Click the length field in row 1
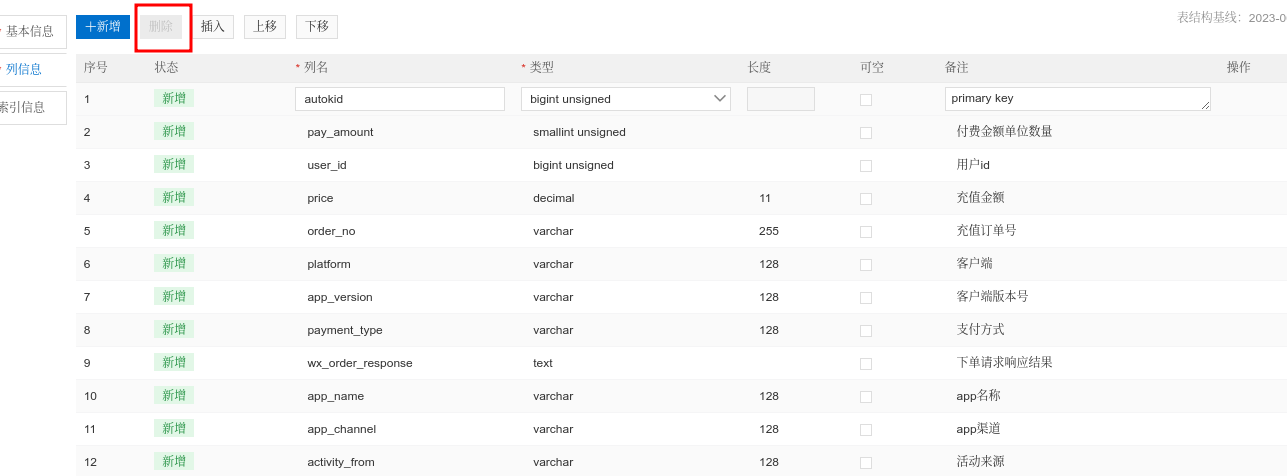1287x476 pixels. (781, 99)
